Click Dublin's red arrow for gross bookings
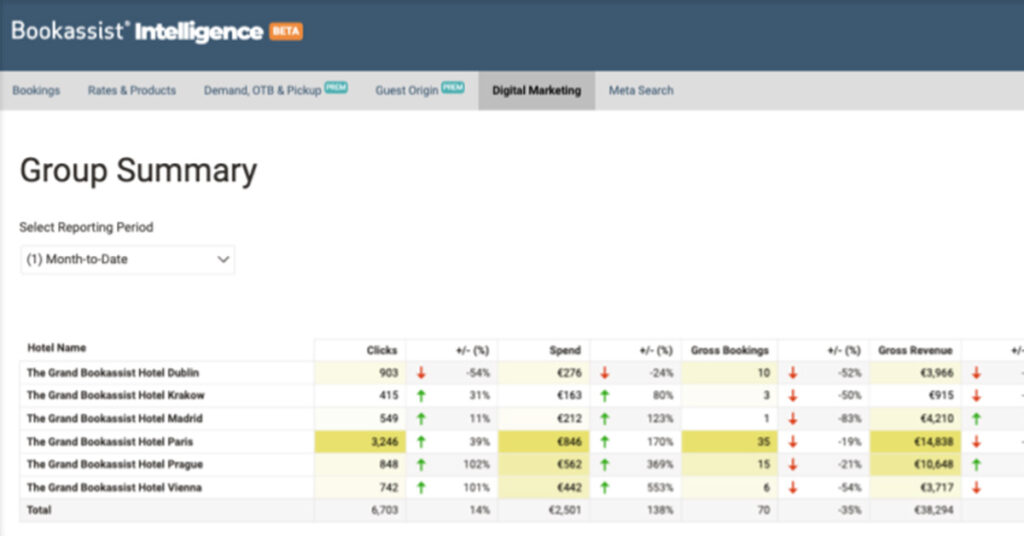 click(793, 373)
